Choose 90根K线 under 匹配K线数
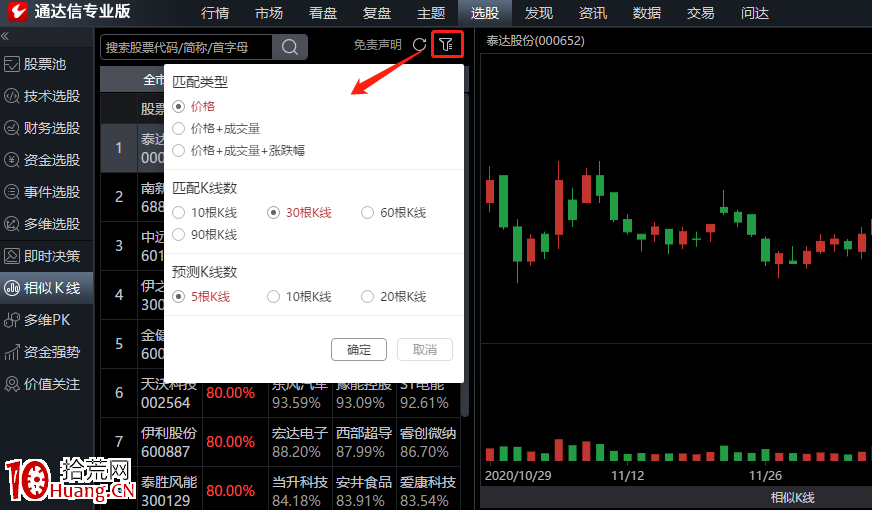The height and width of the screenshot is (510, 872). coord(205,235)
